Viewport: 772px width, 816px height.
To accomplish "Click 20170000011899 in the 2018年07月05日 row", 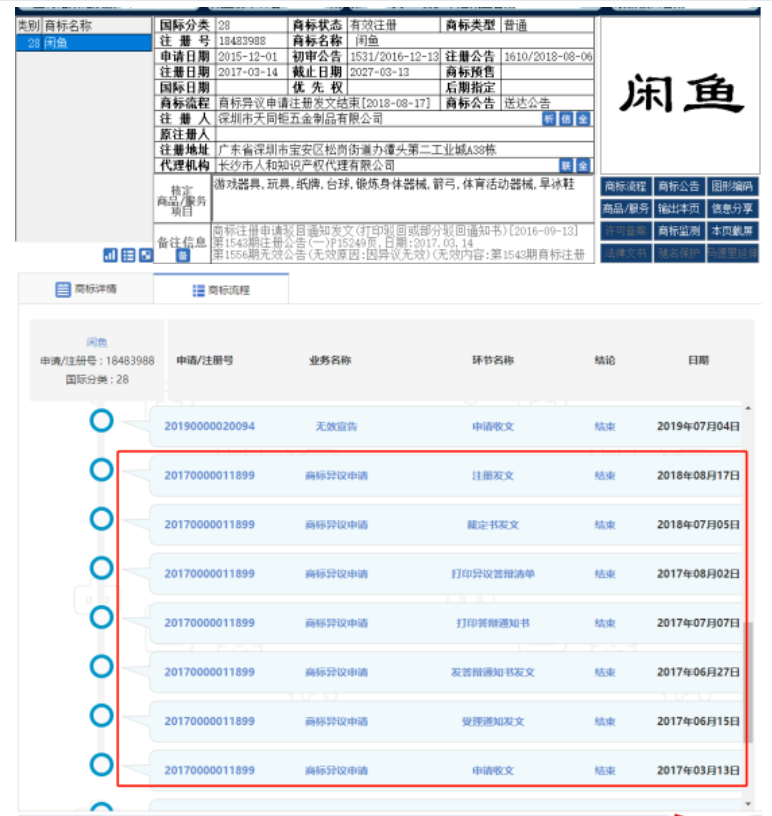I will point(210,525).
